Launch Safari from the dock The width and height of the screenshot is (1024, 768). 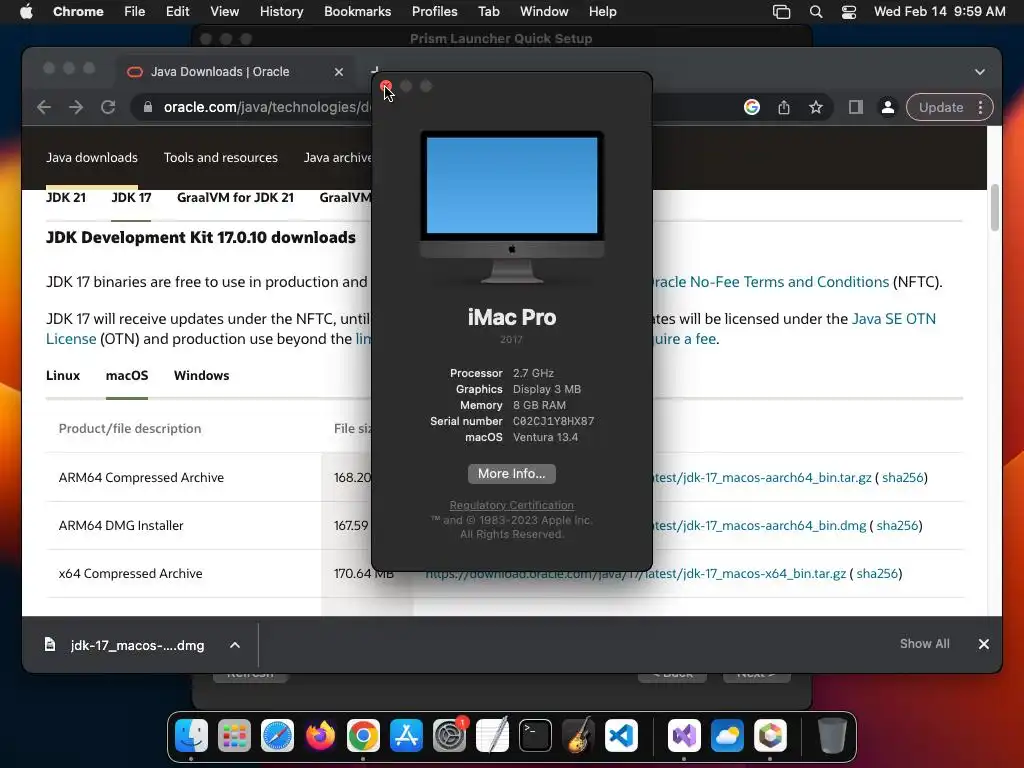tap(278, 735)
